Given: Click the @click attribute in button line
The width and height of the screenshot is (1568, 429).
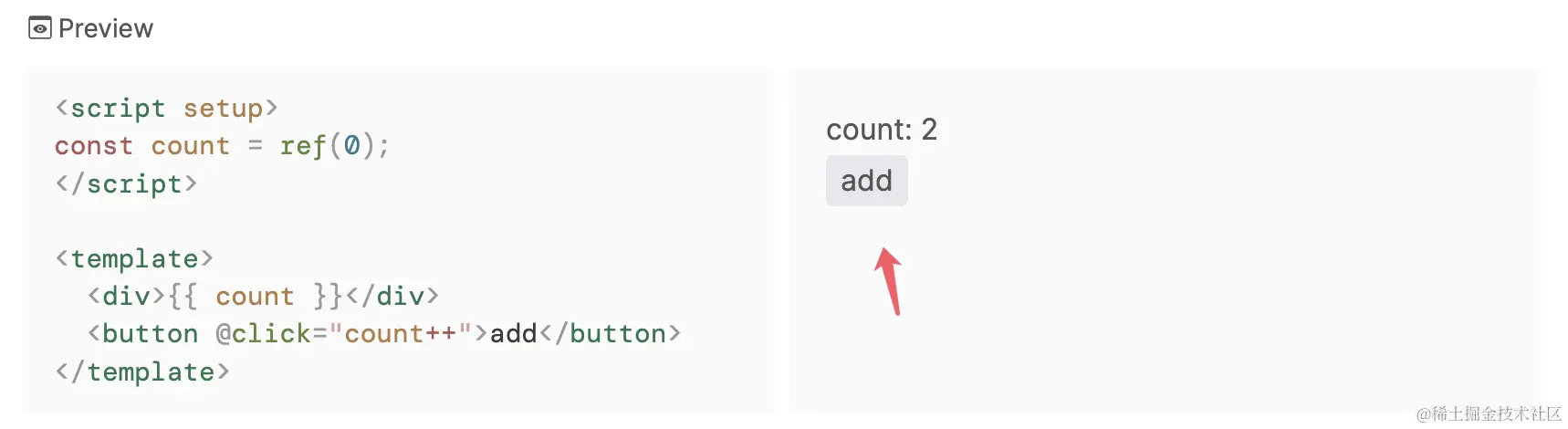Looking at the screenshot, I should 263,334.
